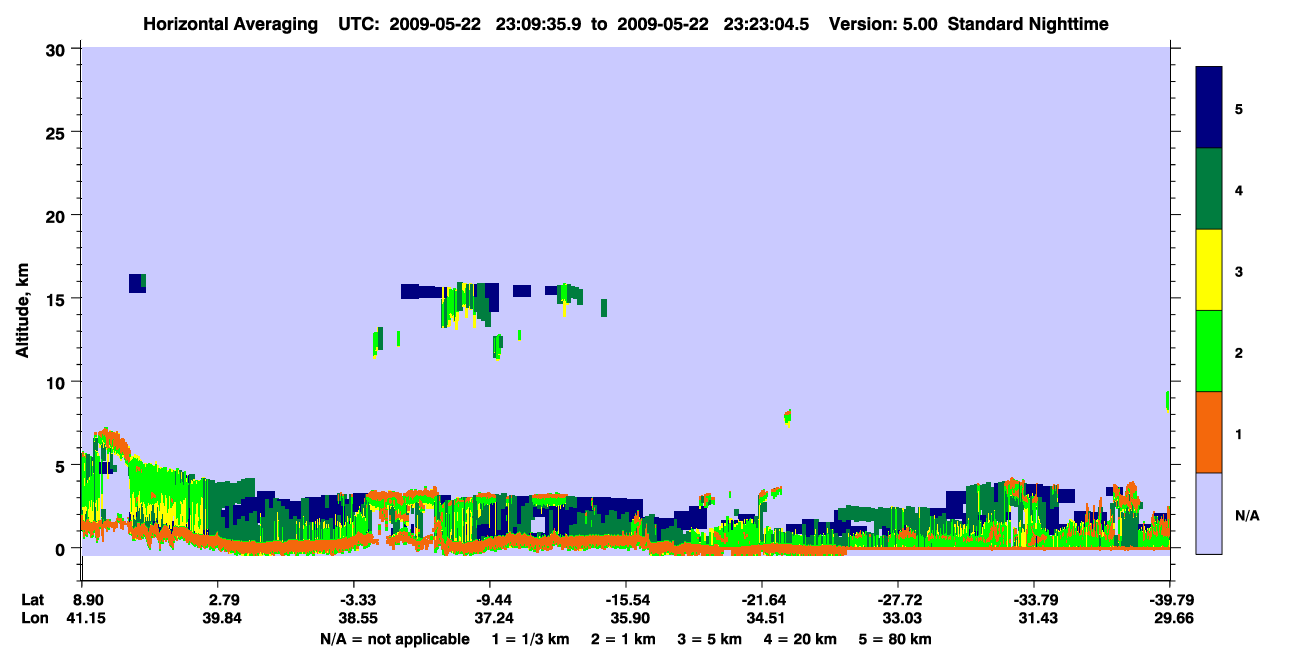Click the yellow colorbar segment labeled 3

[1209, 270]
